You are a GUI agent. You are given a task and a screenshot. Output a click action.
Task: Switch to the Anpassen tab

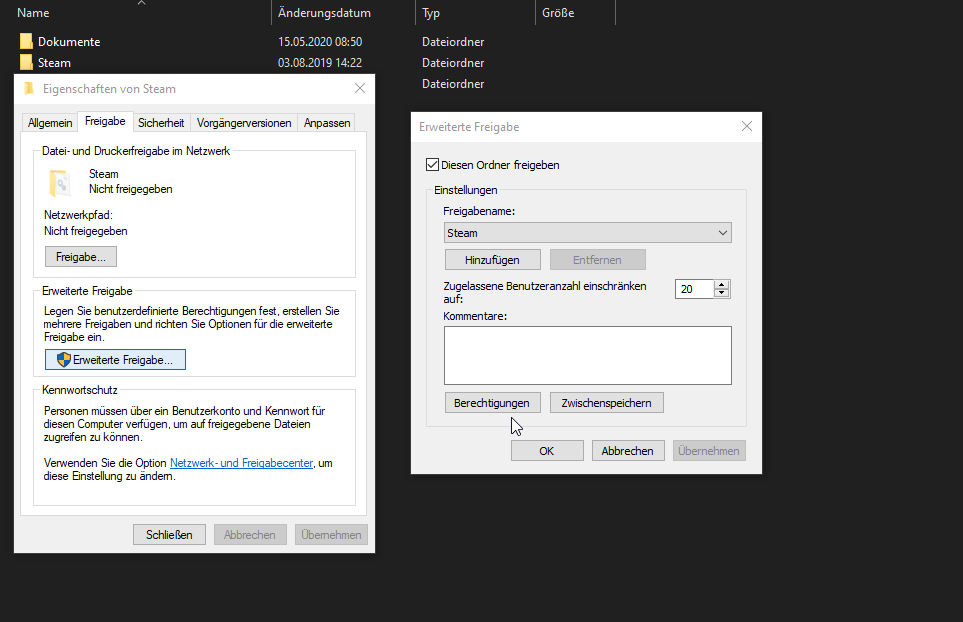[327, 123]
